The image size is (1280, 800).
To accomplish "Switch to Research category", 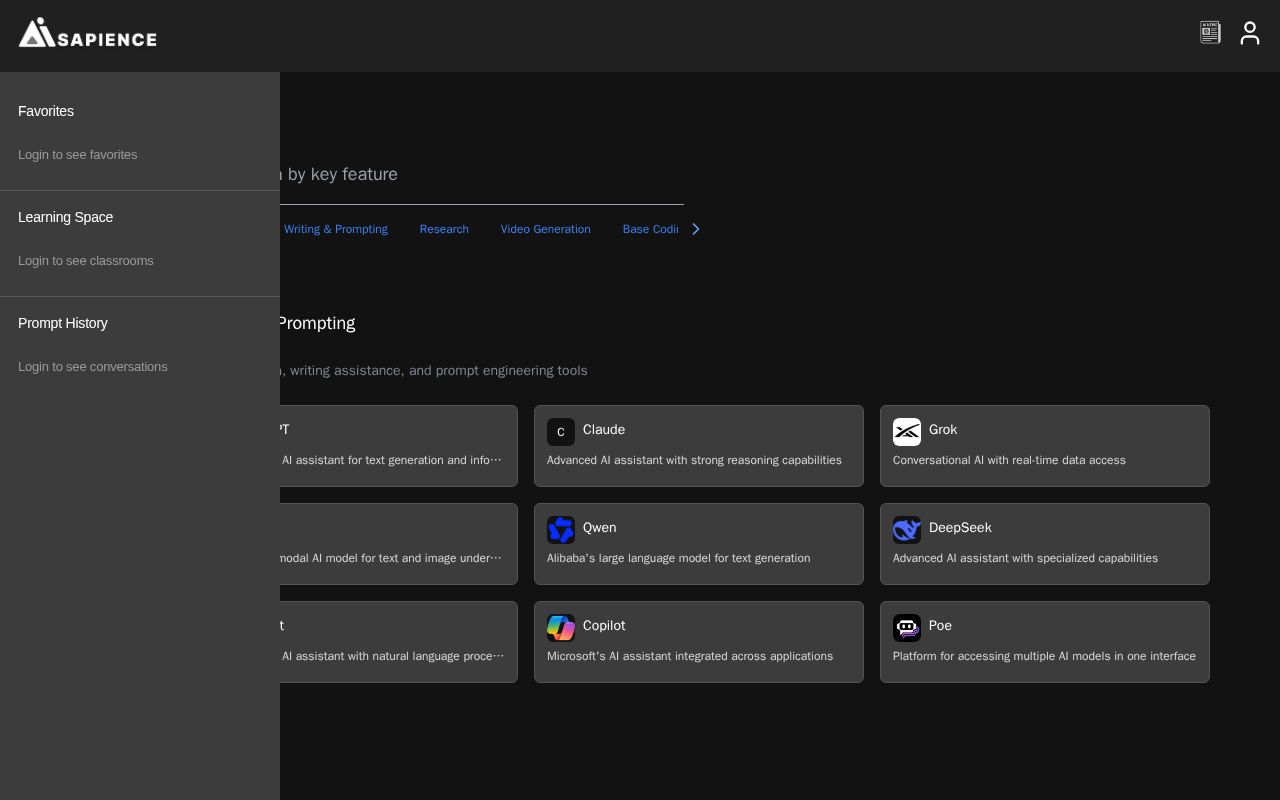I will (444, 229).
